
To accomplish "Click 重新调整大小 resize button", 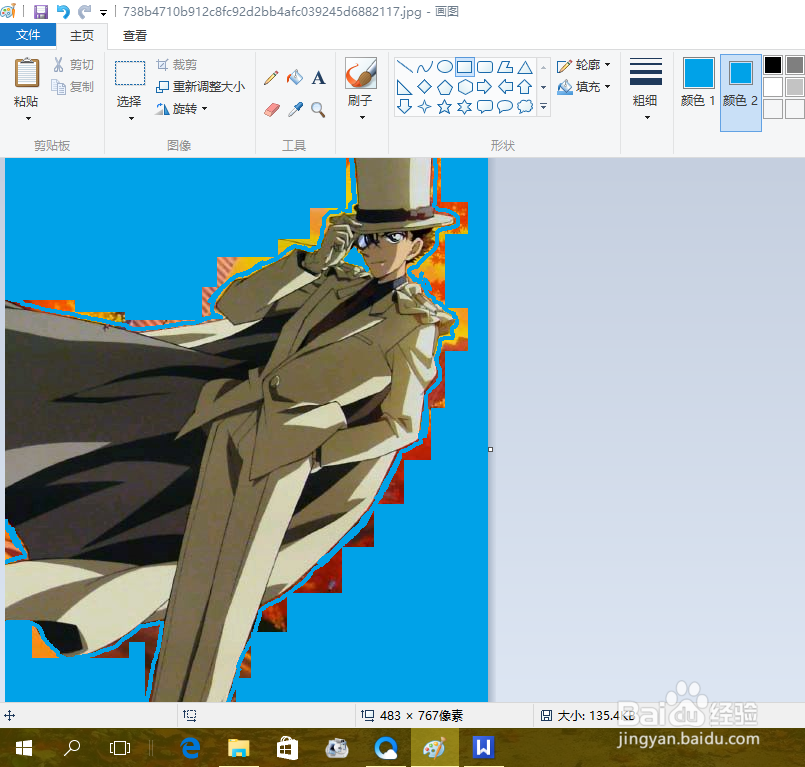I will pos(201,87).
